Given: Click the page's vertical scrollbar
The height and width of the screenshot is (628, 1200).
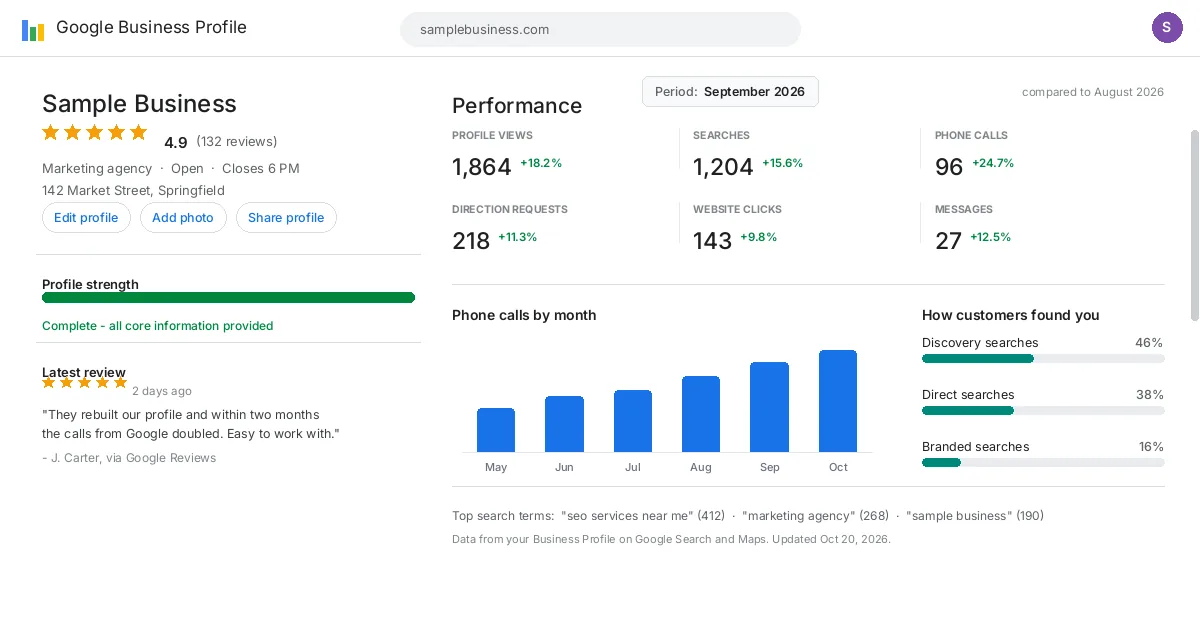Looking at the screenshot, I should (x=1194, y=225).
